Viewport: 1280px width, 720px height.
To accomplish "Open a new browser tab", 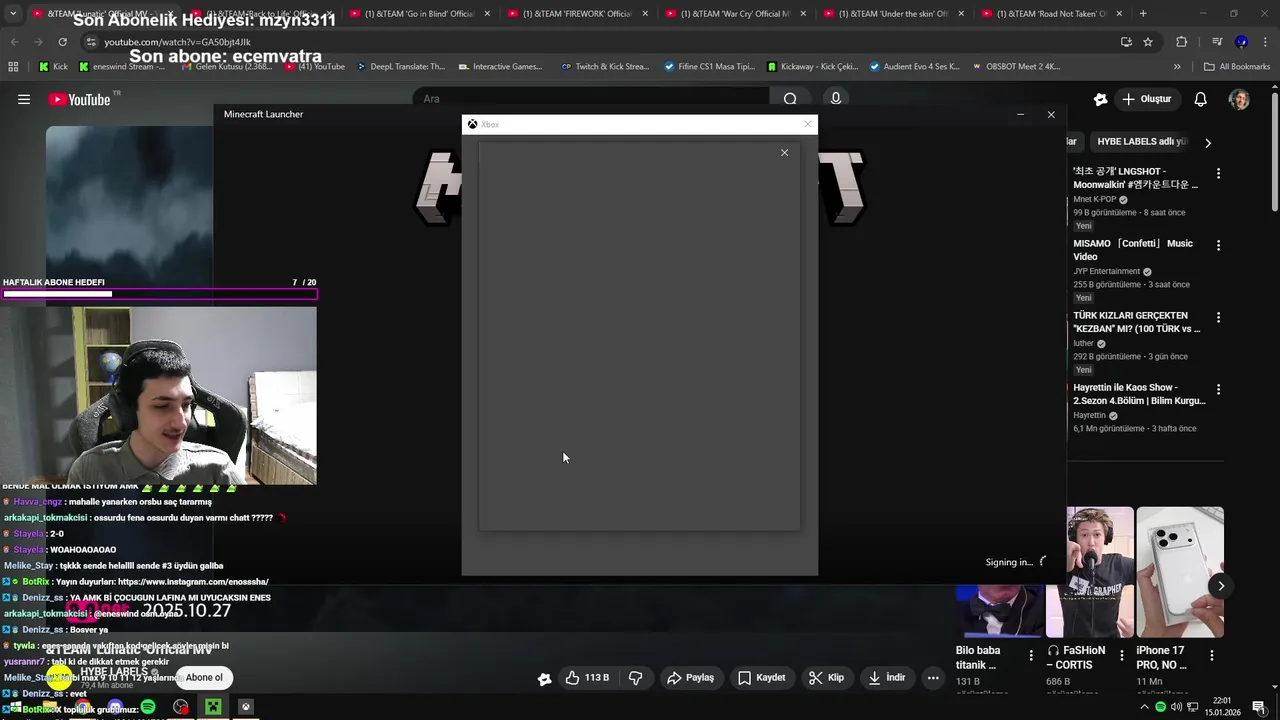I will [1143, 14].
